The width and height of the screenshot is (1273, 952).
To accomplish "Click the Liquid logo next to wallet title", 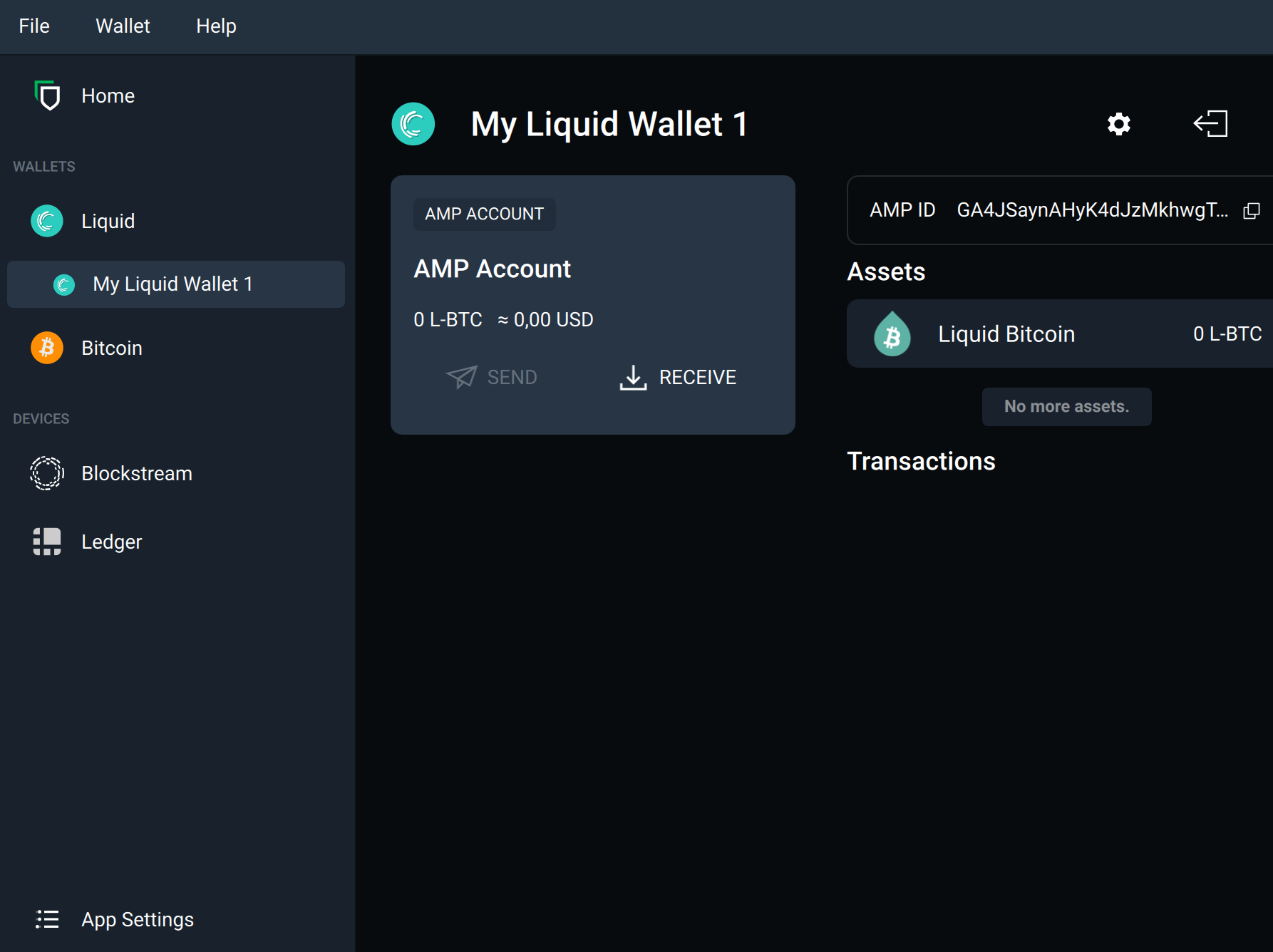I will pos(413,124).
